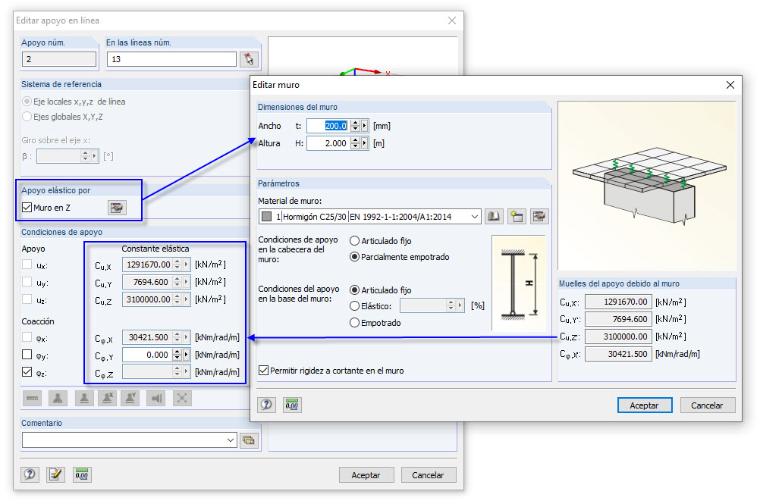
Task: Click the Cφ,y value field
Action: 147,355
